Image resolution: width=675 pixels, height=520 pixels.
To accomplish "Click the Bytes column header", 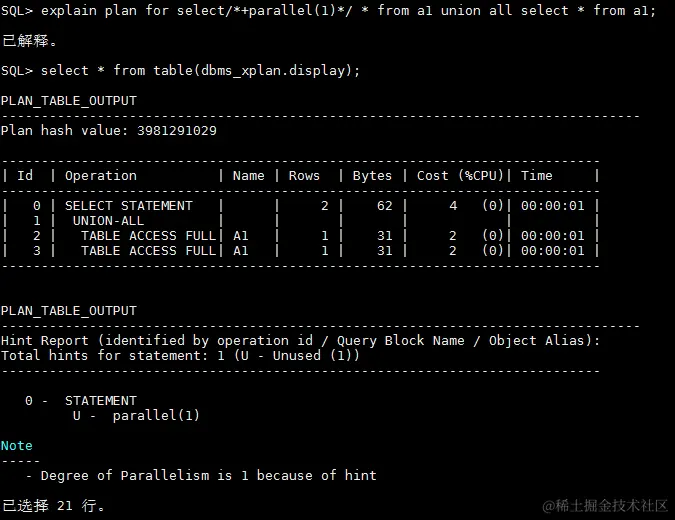I will pyautogui.click(x=372, y=176).
